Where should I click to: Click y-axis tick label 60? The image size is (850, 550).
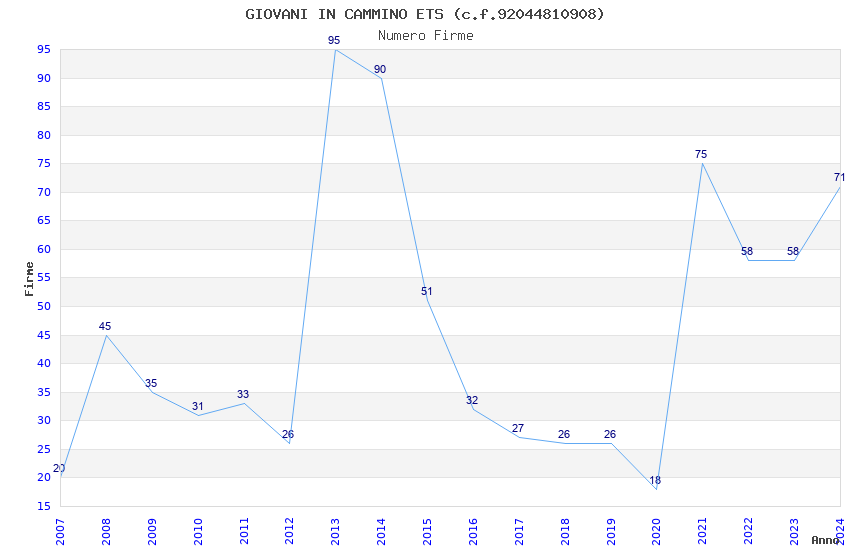click(x=44, y=249)
